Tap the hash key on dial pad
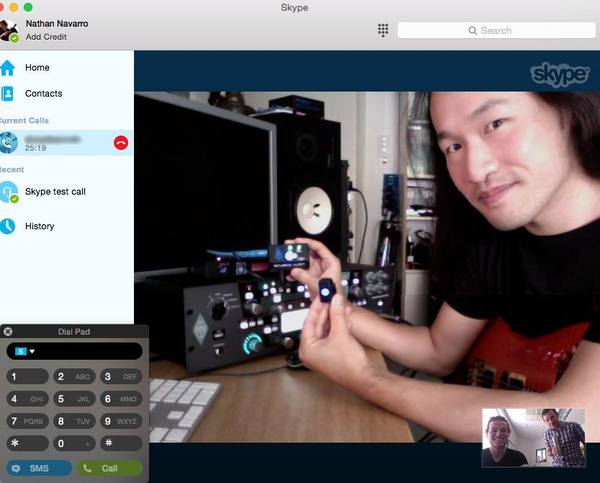Screen dimensions: 600x483 click(x=121, y=443)
